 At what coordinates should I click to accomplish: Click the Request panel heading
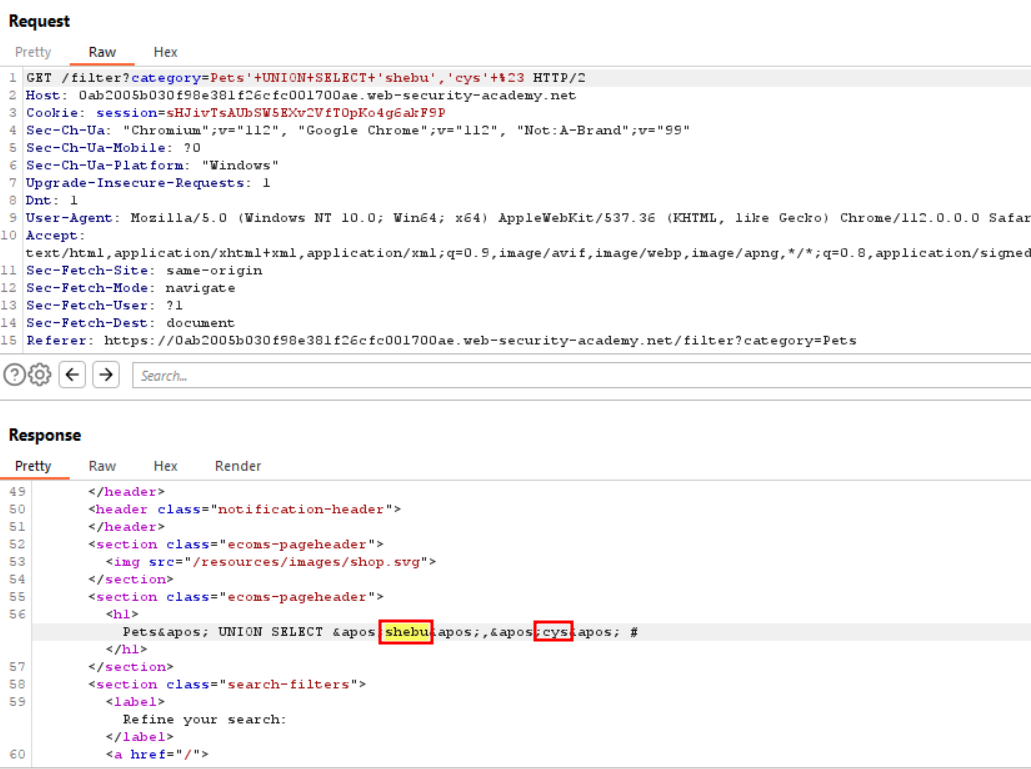click(x=39, y=21)
